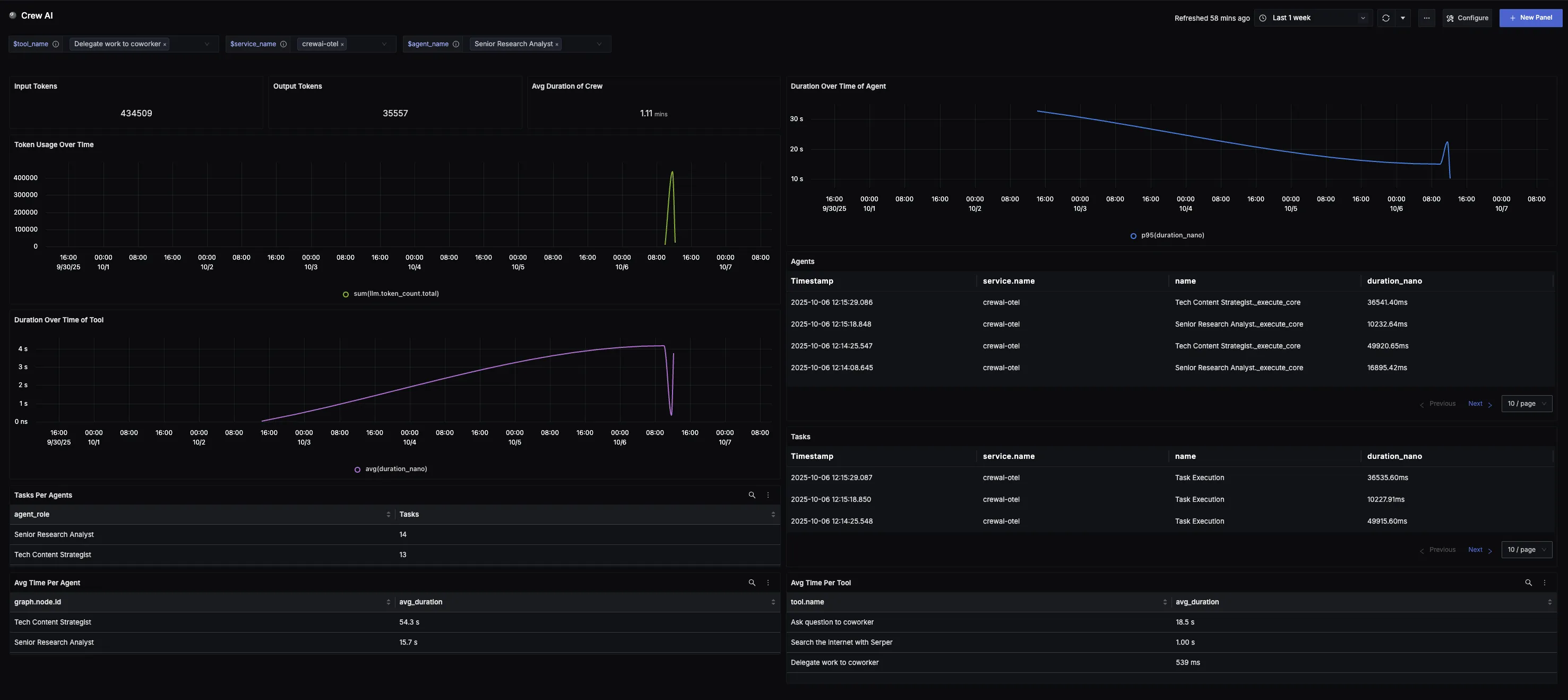Open the Last 1 week time range dropdown
The image size is (1568, 700).
click(1364, 18)
